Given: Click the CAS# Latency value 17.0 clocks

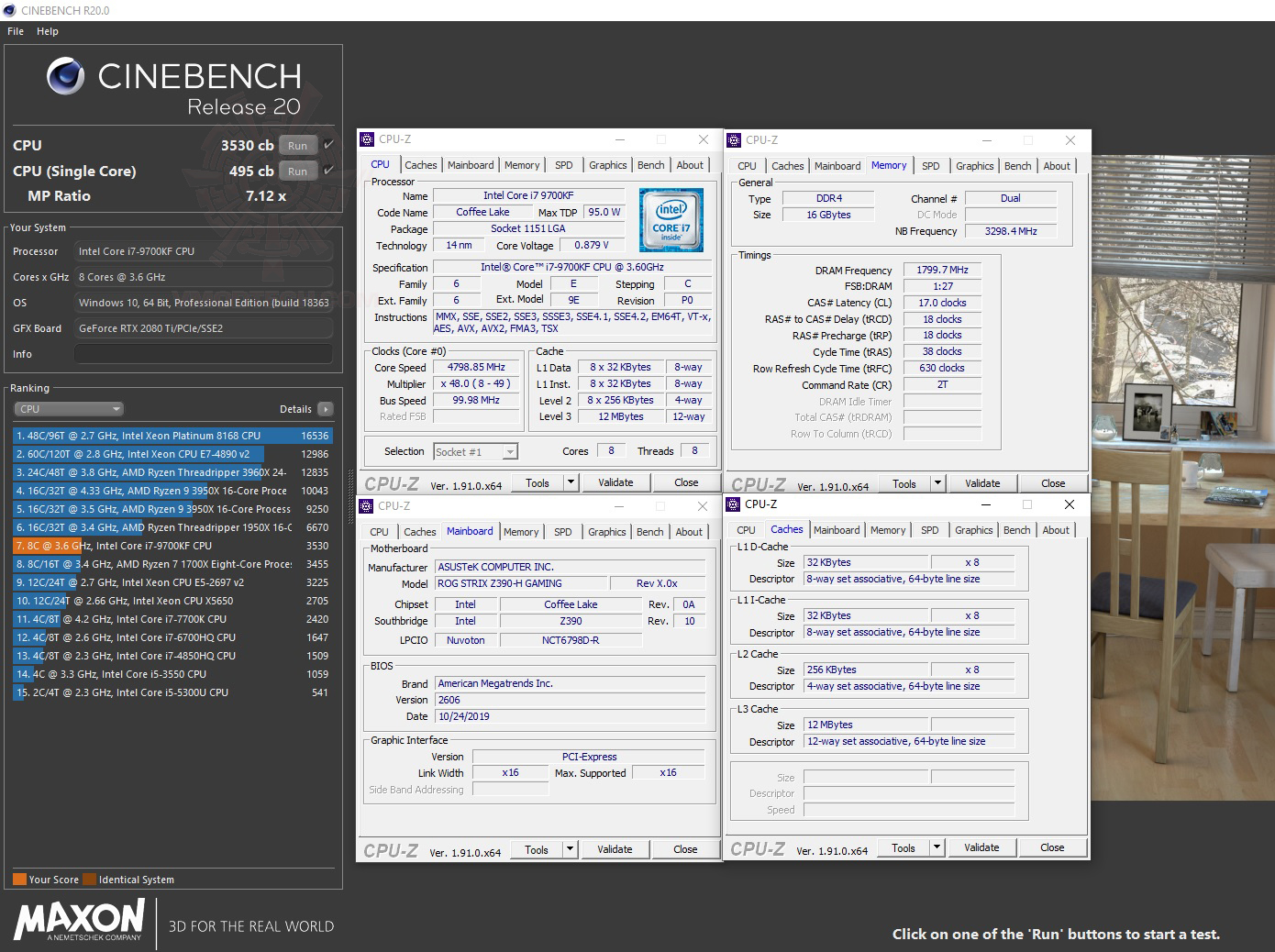Looking at the screenshot, I should pos(942,303).
